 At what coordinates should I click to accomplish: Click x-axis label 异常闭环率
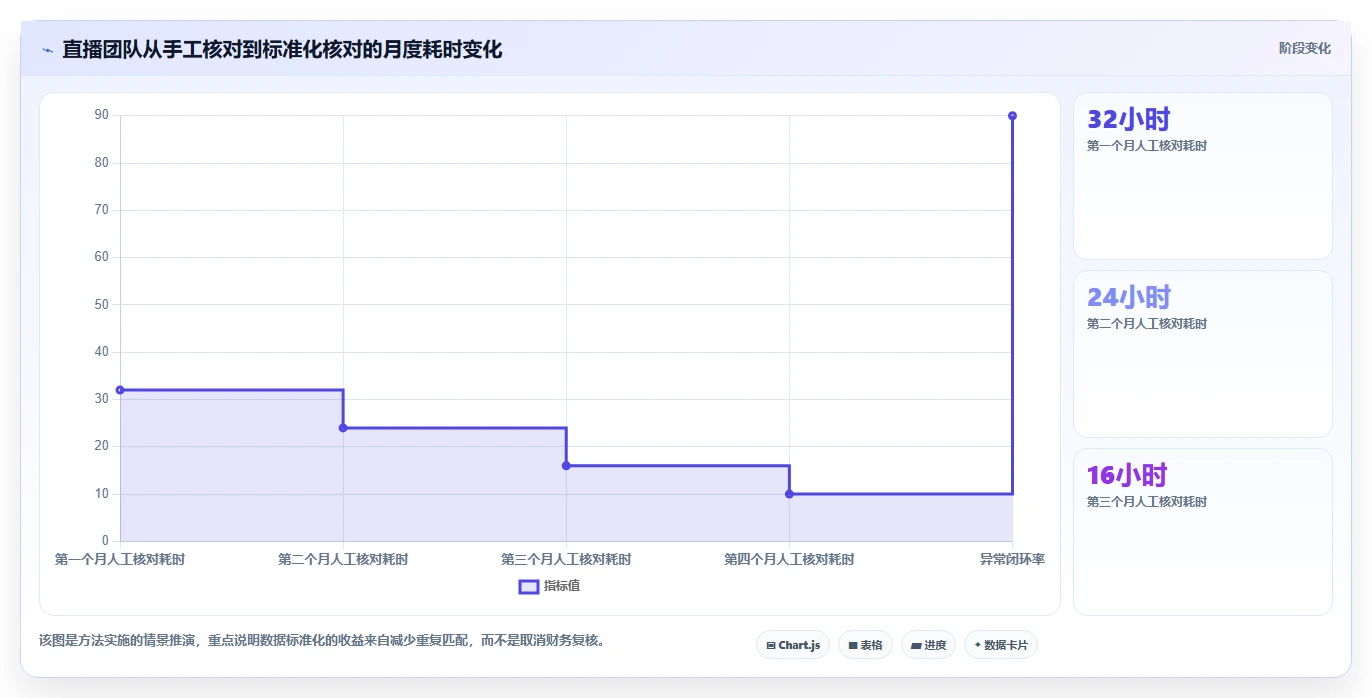pos(1012,560)
